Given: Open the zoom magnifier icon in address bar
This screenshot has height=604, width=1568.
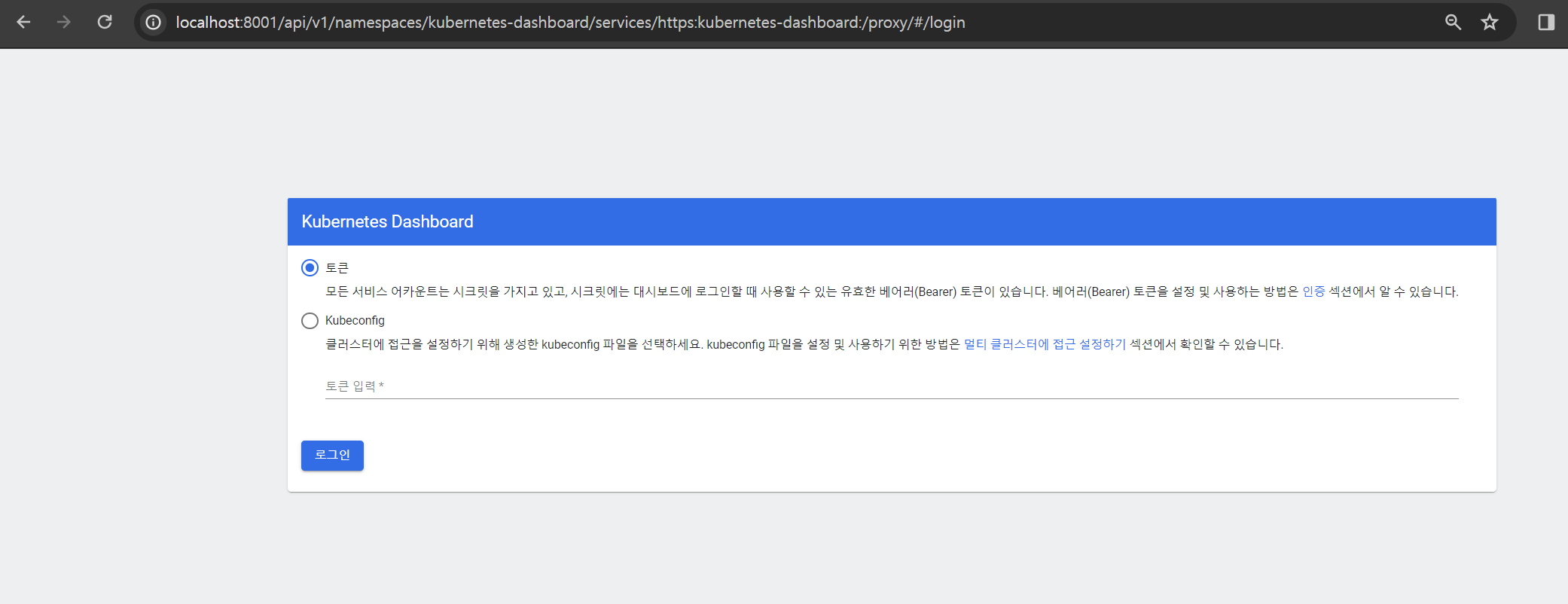Looking at the screenshot, I should click(1453, 23).
